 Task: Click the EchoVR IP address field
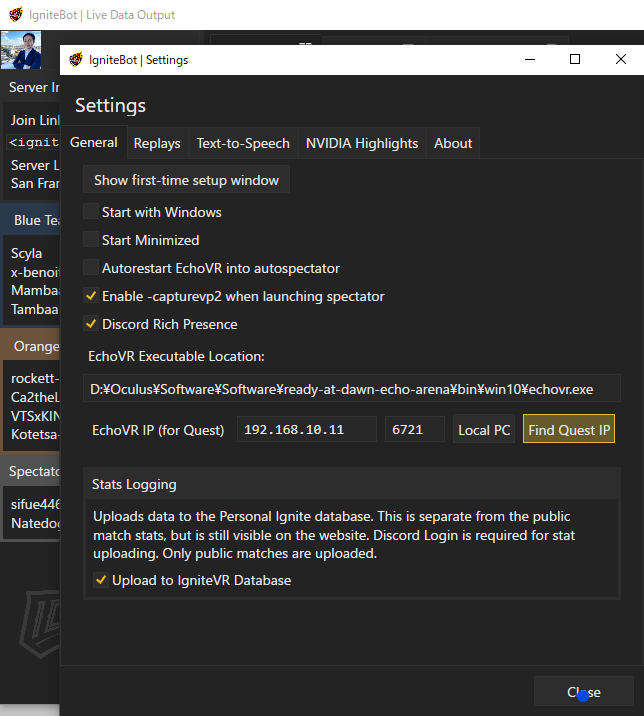pos(307,429)
